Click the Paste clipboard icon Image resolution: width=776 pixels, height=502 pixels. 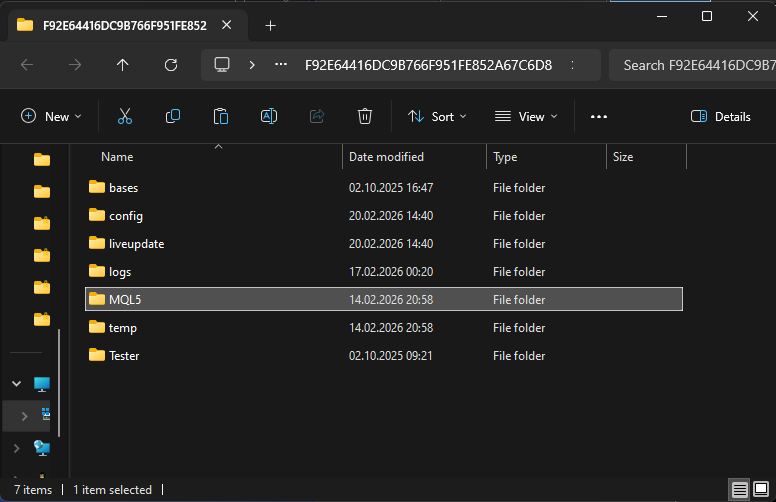221,116
